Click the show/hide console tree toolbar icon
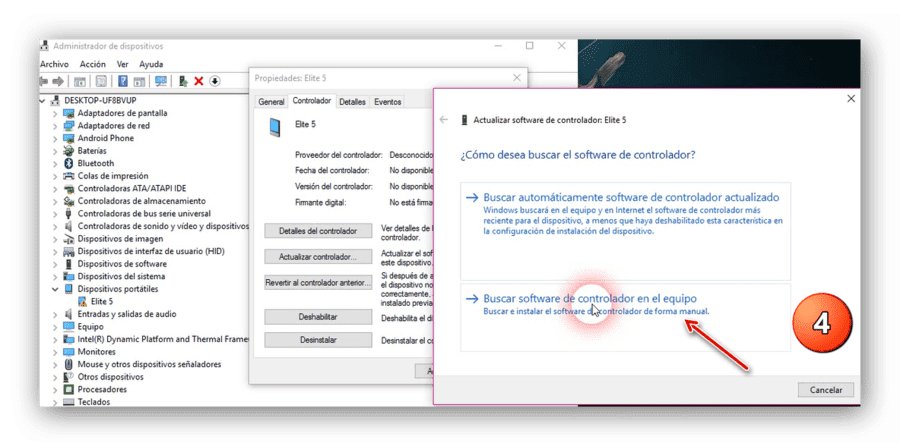The width and height of the screenshot is (900, 446). pyautogui.click(x=80, y=81)
